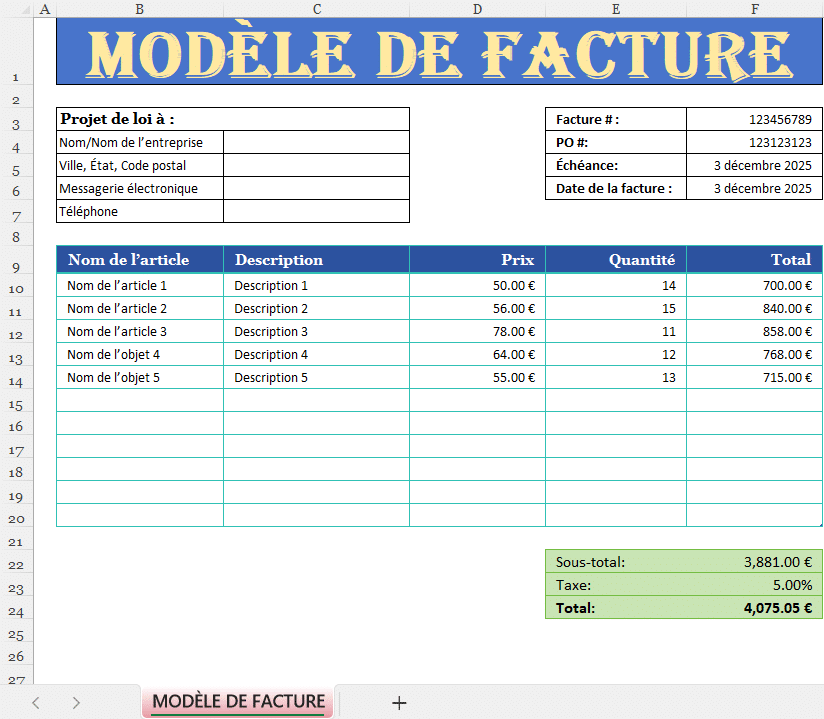Click the Add Sheet plus icon
Screen dimensions: 824x719
click(x=399, y=702)
